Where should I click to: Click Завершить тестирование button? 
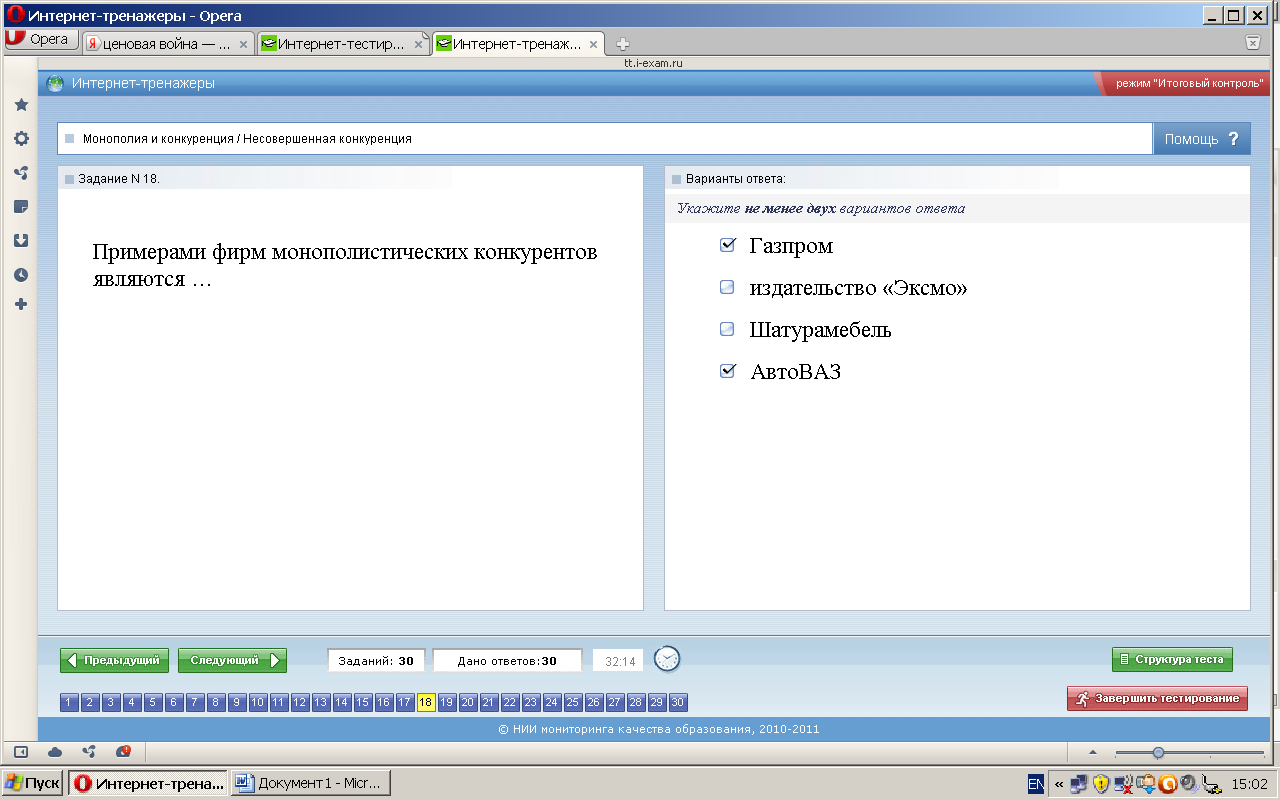[1157, 698]
